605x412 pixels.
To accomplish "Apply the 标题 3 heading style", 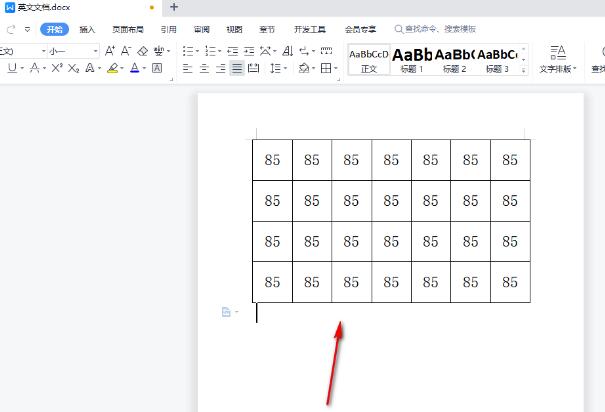I will click(x=497, y=60).
